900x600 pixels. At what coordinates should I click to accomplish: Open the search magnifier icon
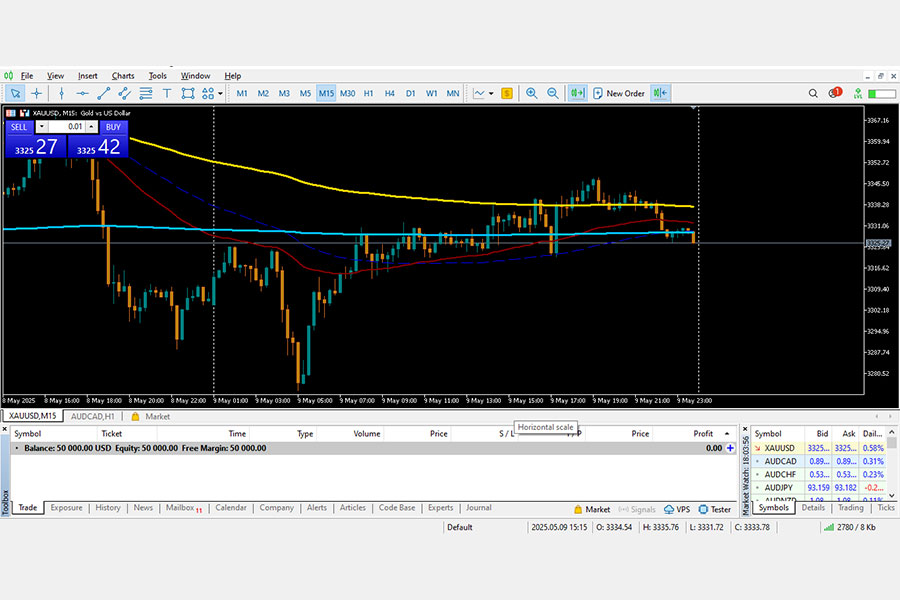tap(813, 93)
